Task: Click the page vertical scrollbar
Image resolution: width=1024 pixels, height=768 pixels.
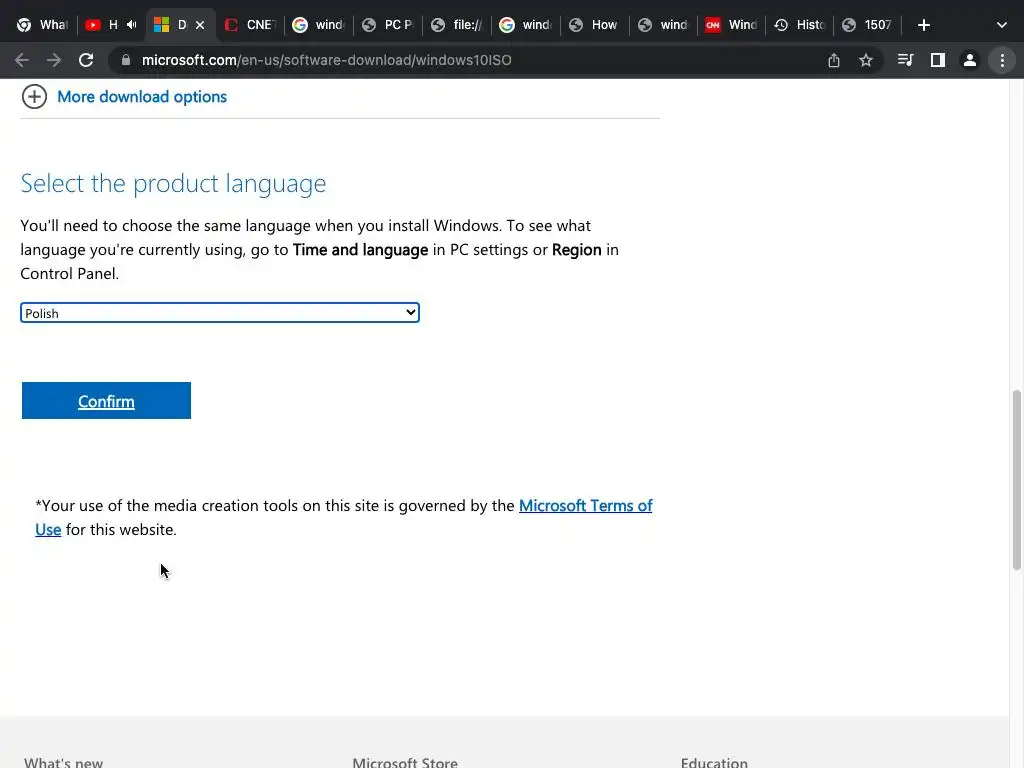Action: [1016, 480]
